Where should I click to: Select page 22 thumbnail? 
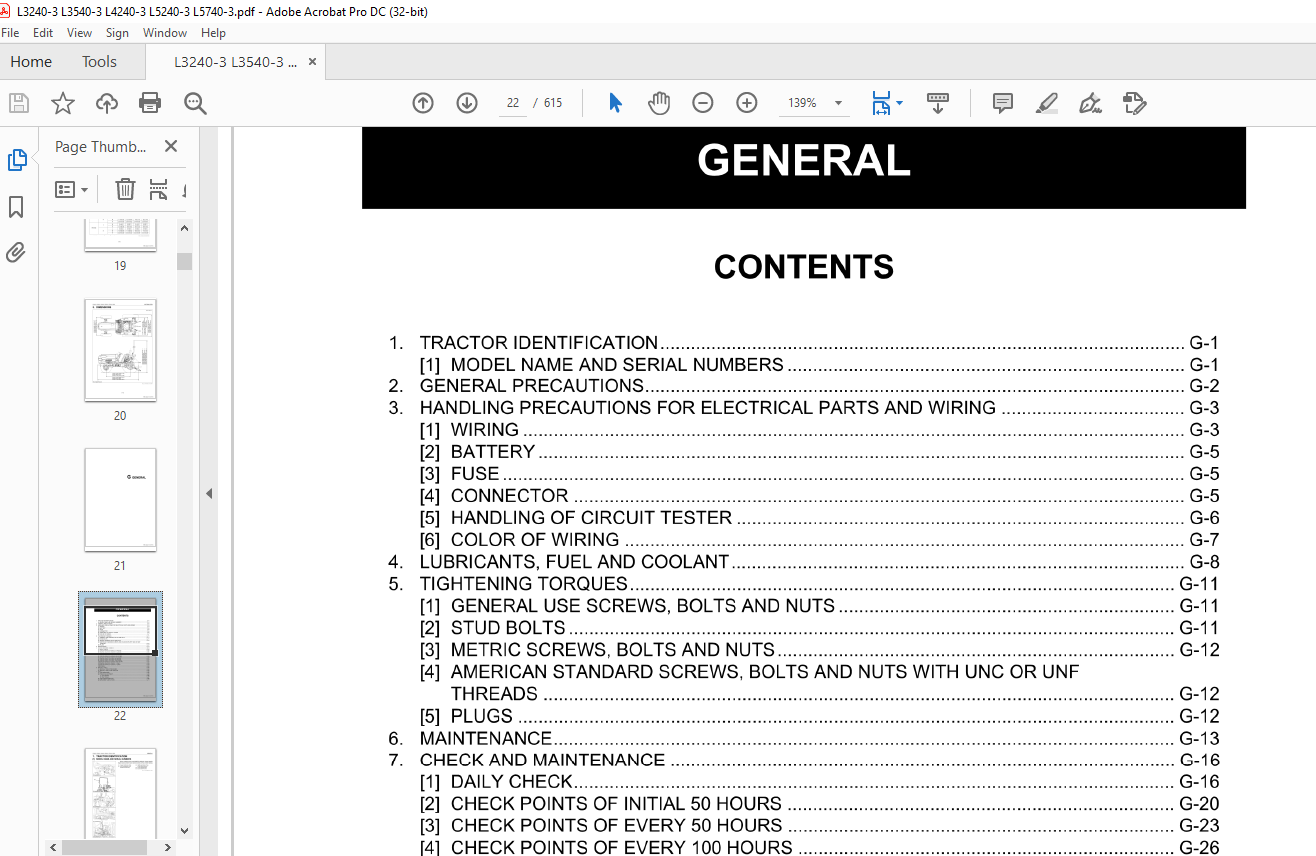[x=120, y=648]
